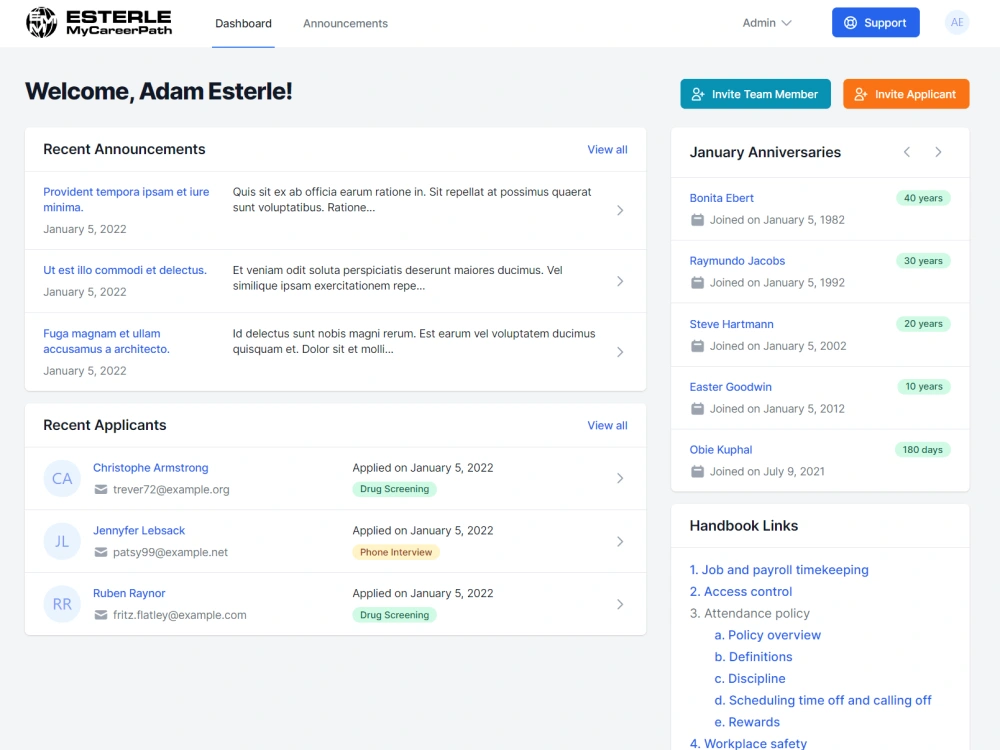Open Bonita Ebert's profile link
The height and width of the screenshot is (750, 1000).
pos(721,198)
